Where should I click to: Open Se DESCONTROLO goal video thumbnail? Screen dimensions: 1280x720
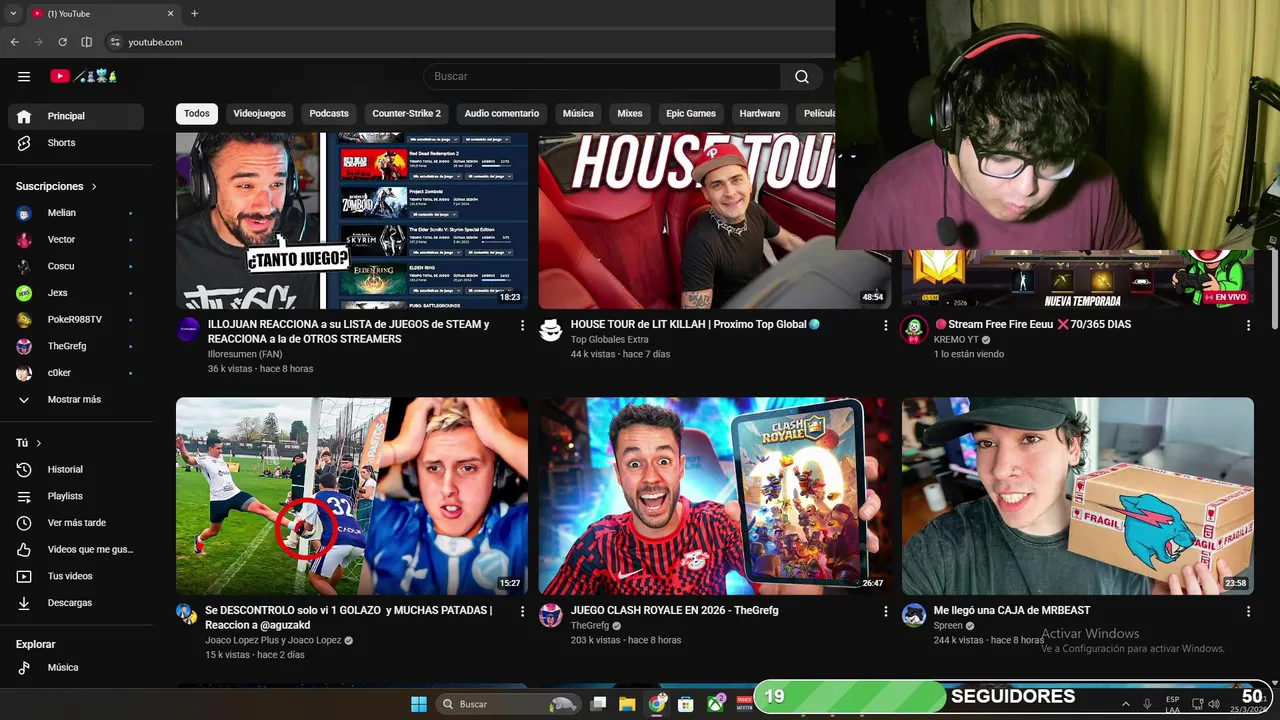tap(352, 496)
